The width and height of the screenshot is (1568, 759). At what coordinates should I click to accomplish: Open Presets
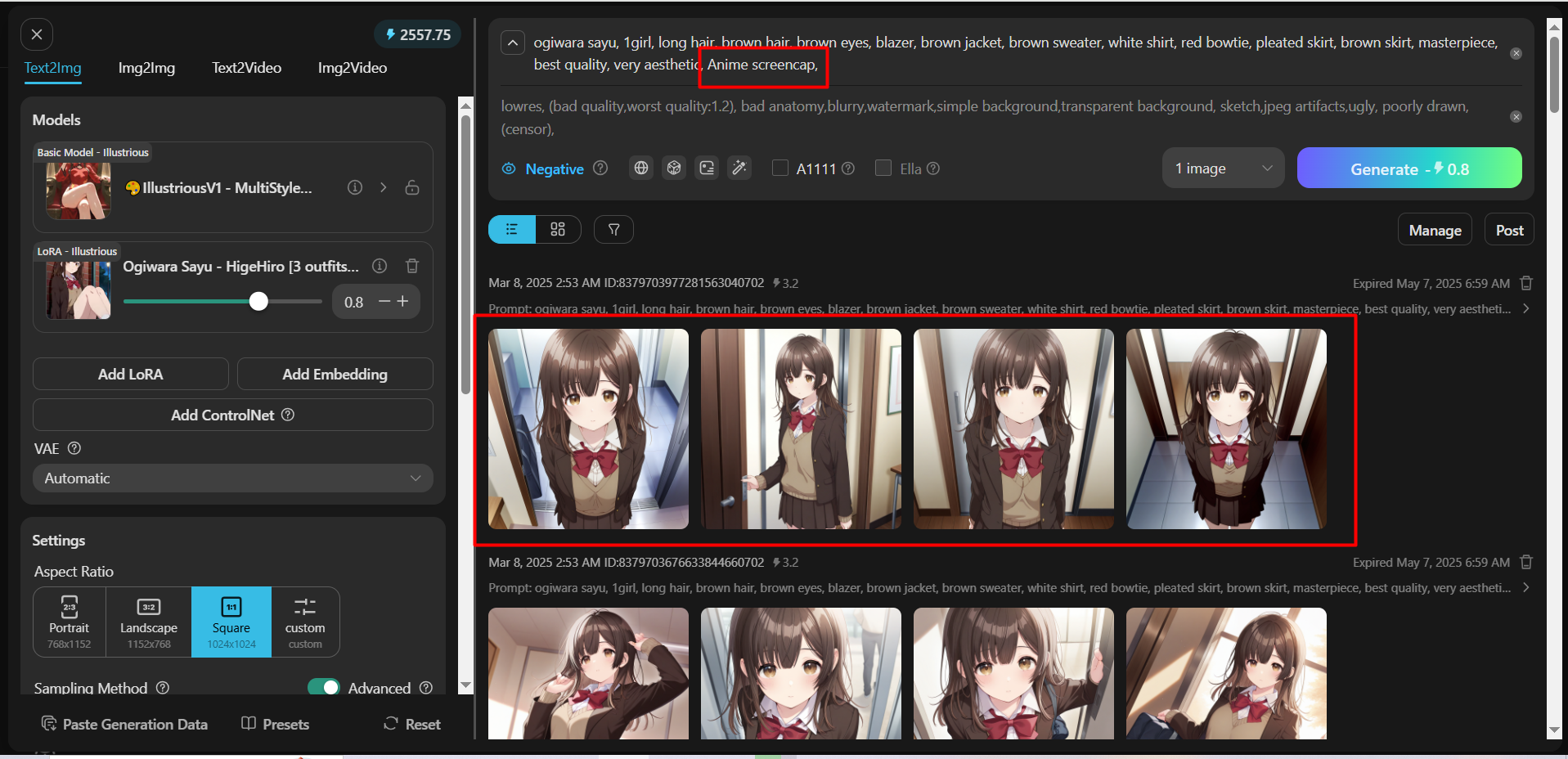tap(276, 724)
